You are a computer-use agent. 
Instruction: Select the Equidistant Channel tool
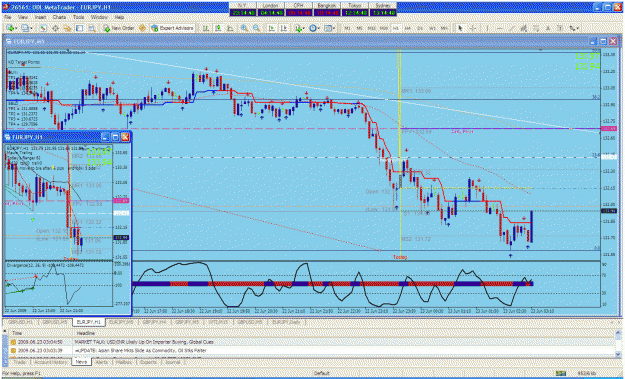[524, 28]
